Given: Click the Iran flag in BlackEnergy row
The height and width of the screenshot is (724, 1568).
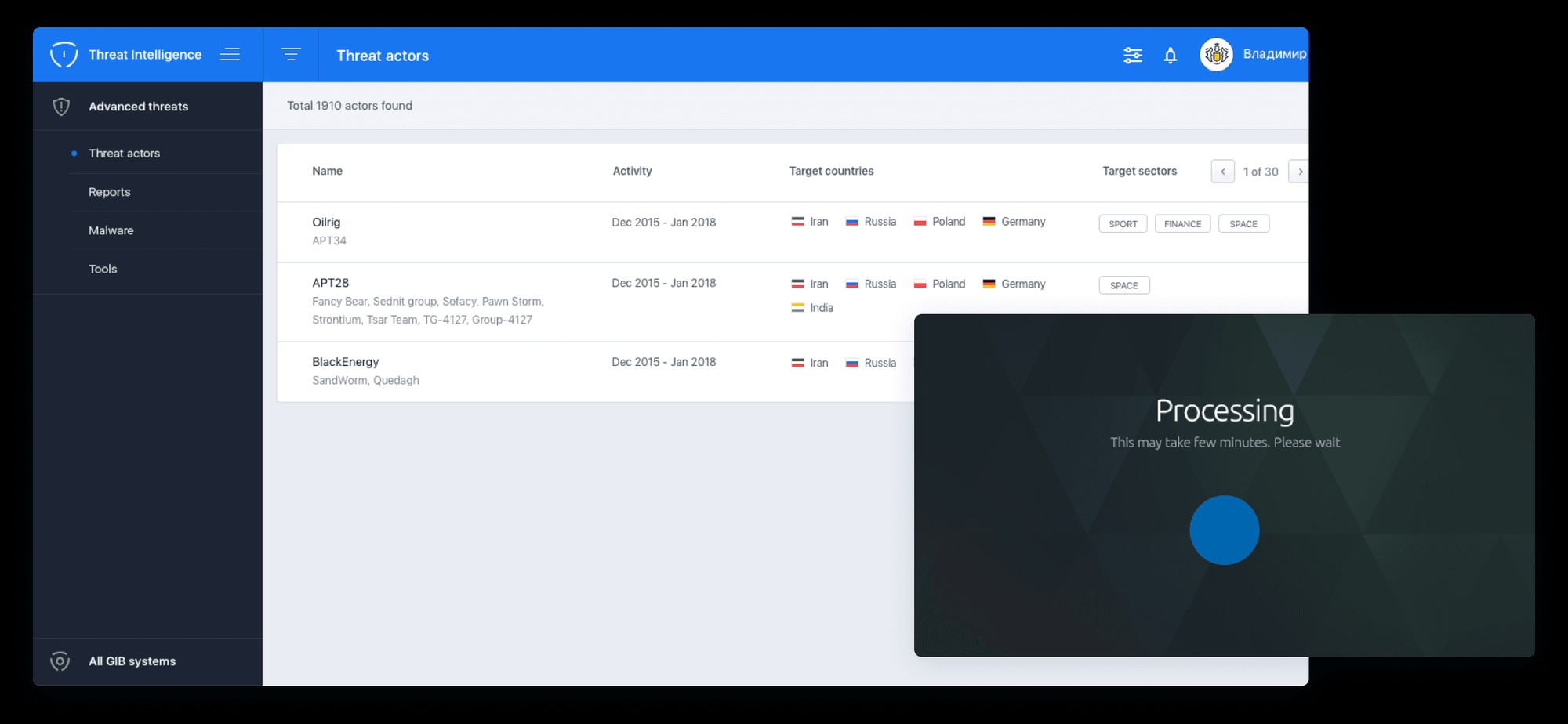Looking at the screenshot, I should click(797, 363).
